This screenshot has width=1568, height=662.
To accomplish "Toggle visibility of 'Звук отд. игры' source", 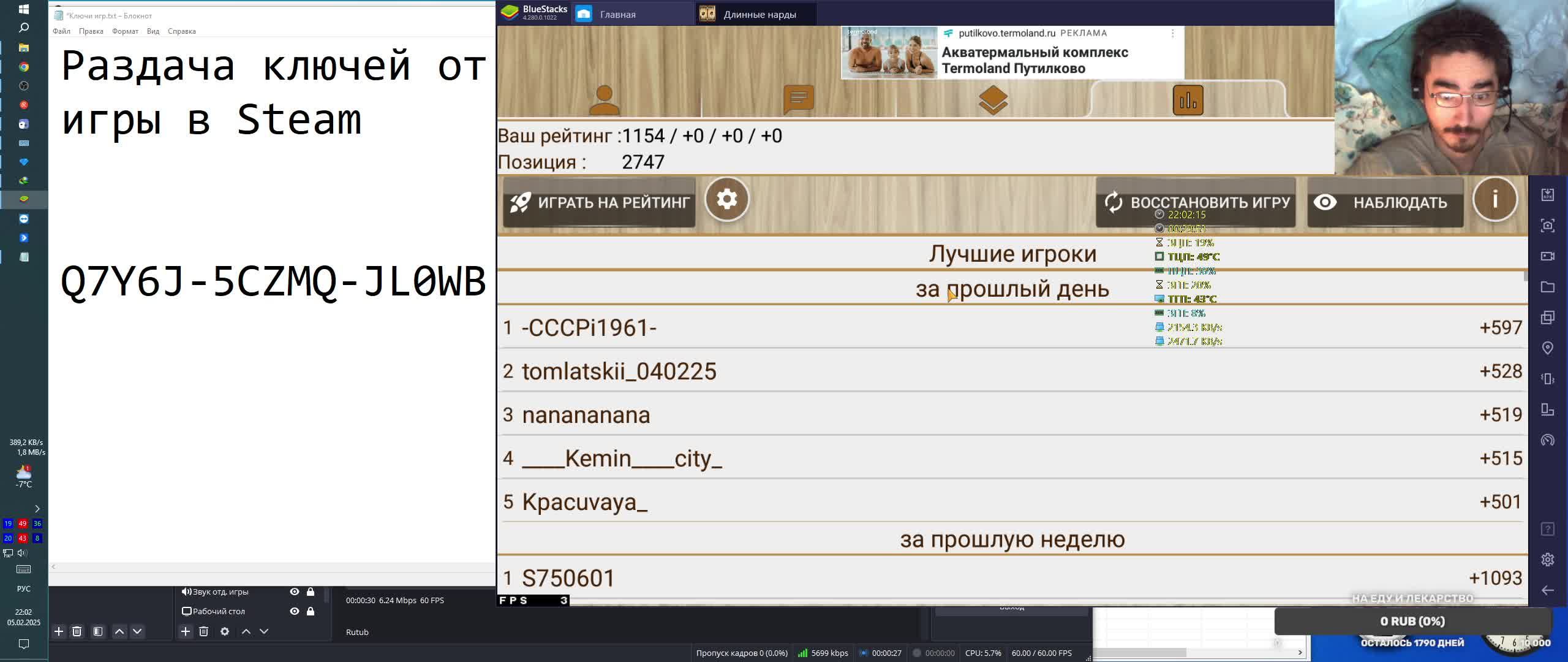I will coord(295,592).
